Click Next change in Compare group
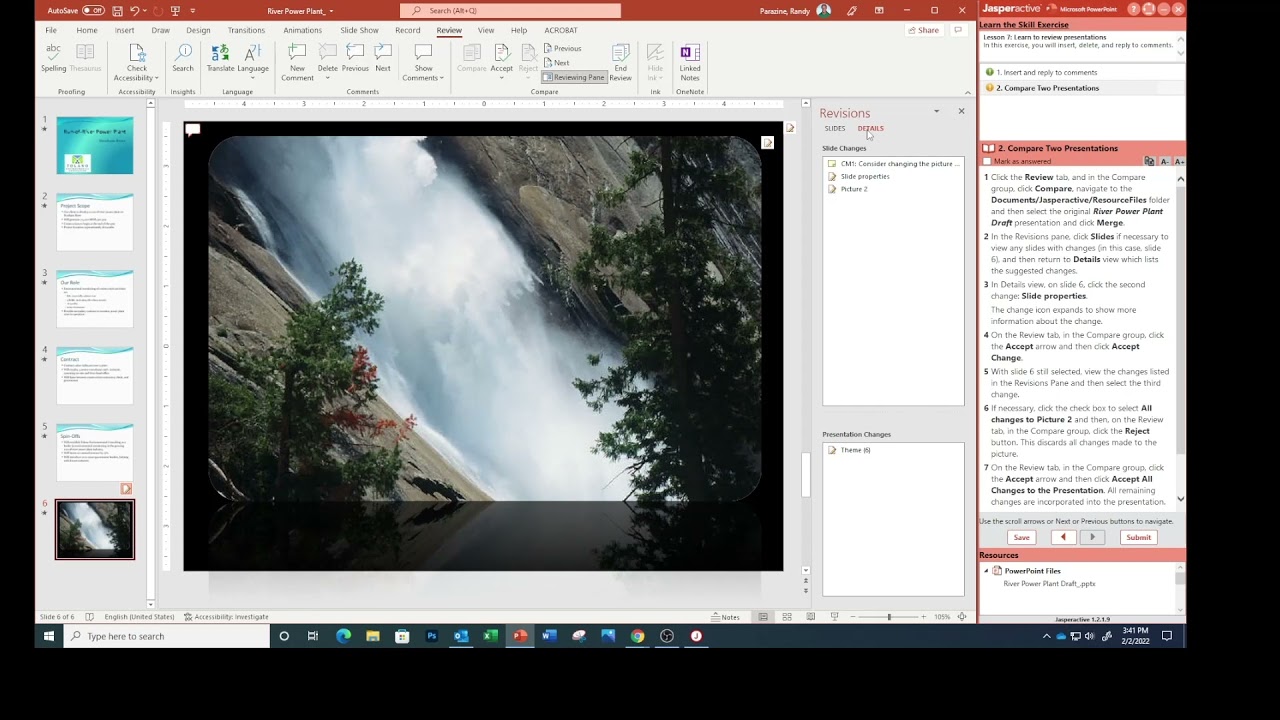The width and height of the screenshot is (1280, 720). (x=558, y=63)
